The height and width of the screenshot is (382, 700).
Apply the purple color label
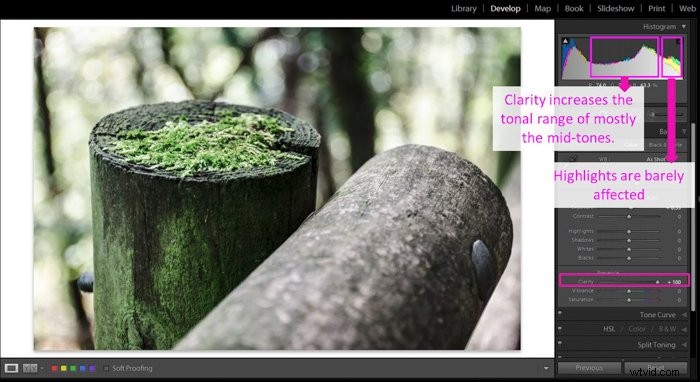92,369
